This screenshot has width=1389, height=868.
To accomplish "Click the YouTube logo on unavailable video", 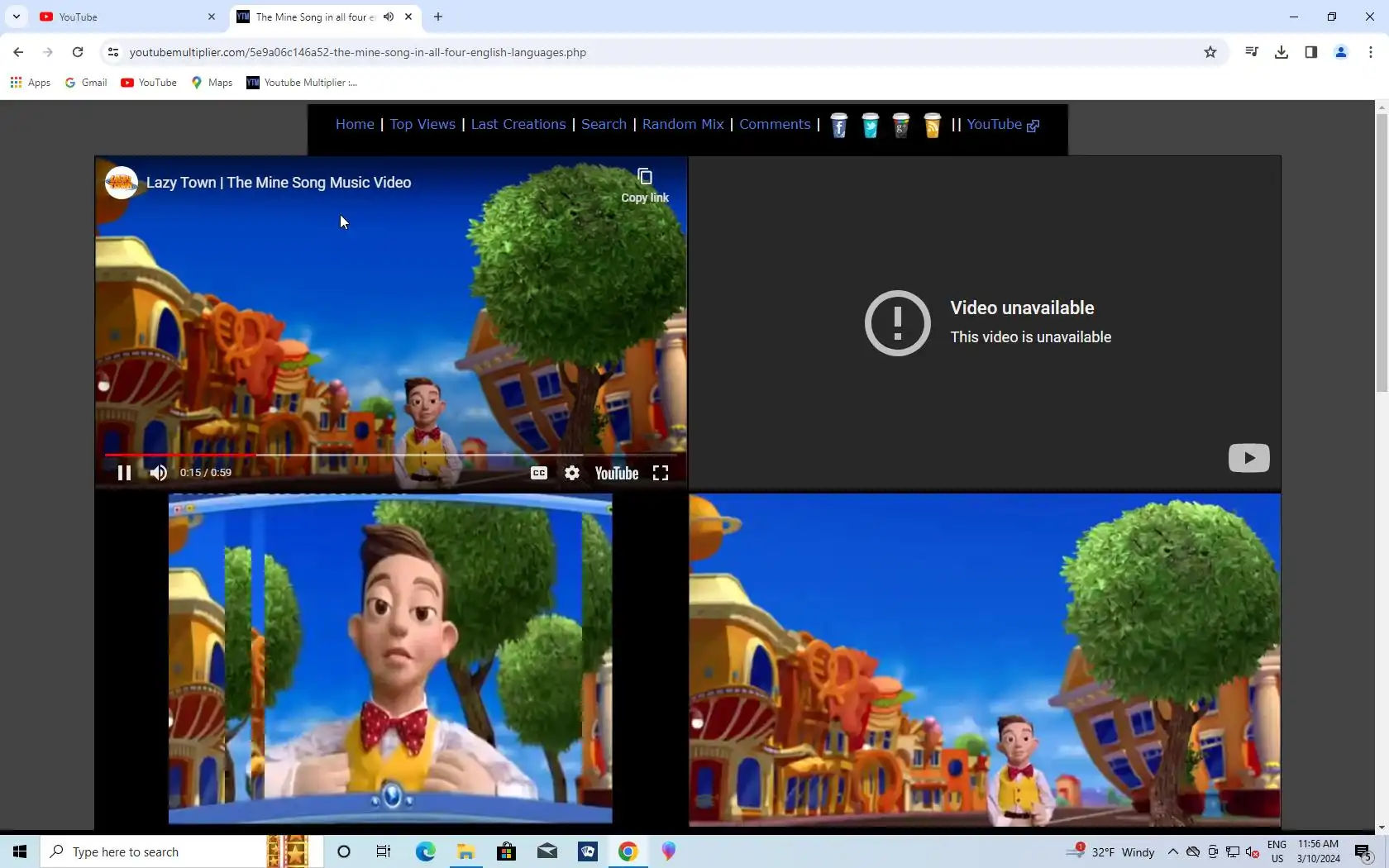I will 1248,458.
